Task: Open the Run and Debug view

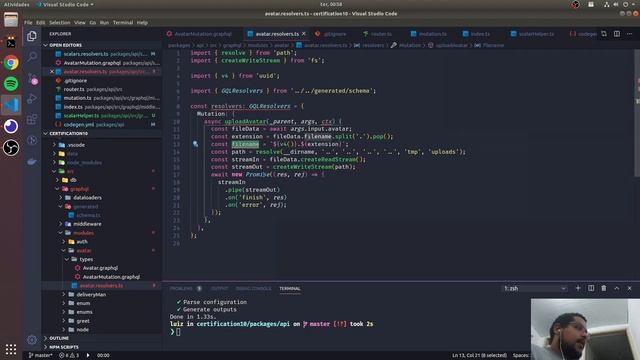Action: [x=32, y=98]
